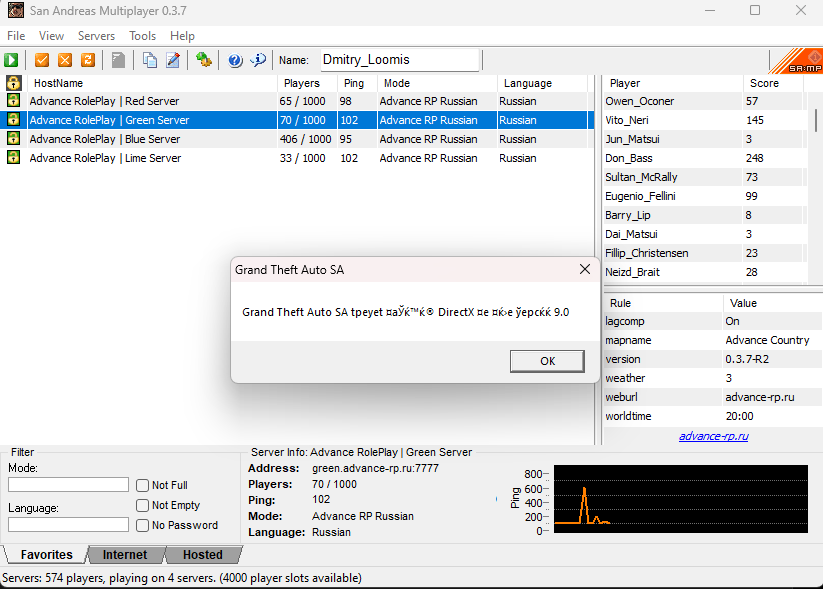Click the San Andreas Multiplayer title bar icon
The height and width of the screenshot is (589, 823).
click(x=16, y=10)
